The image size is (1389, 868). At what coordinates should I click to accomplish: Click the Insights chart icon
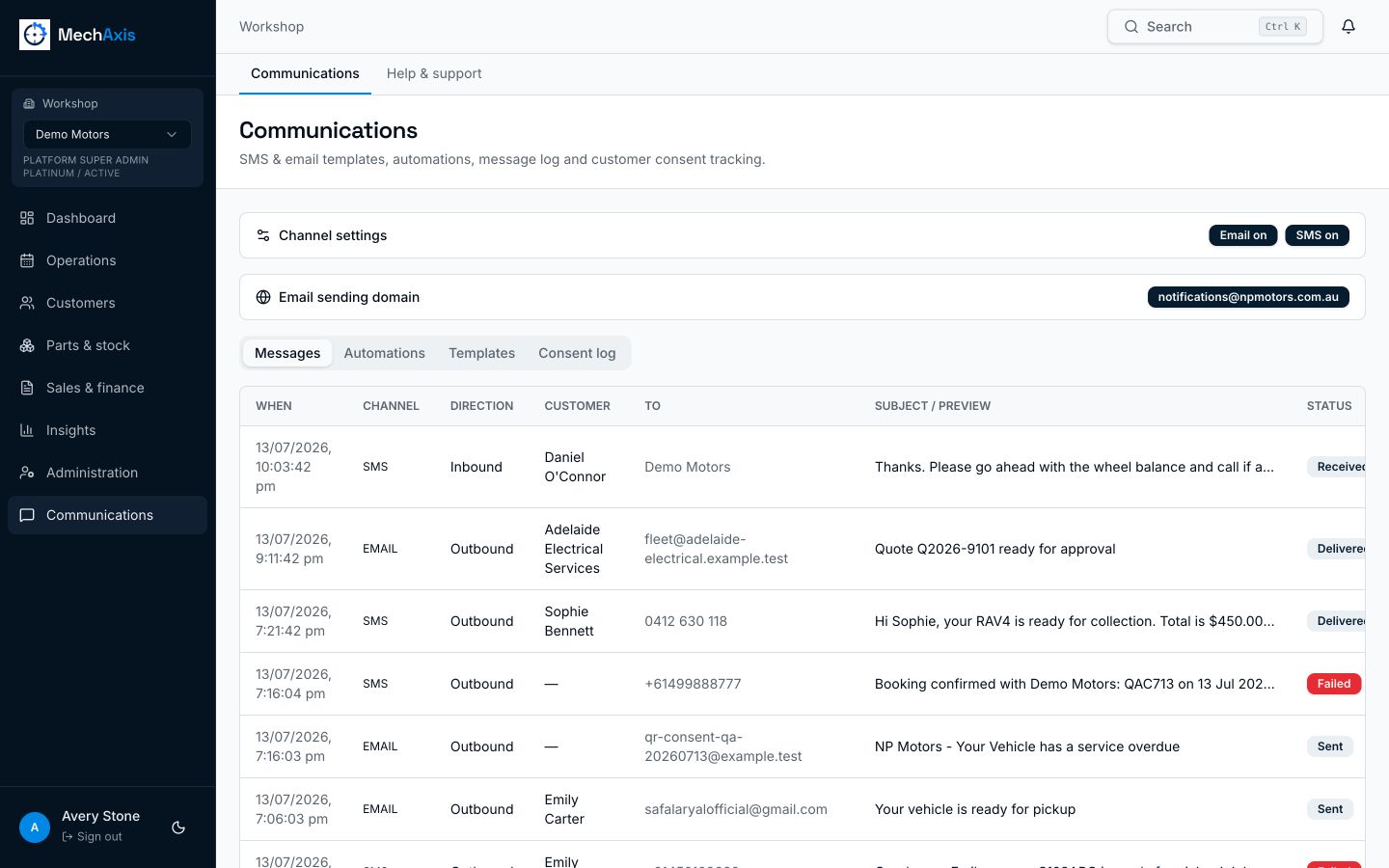click(x=27, y=430)
